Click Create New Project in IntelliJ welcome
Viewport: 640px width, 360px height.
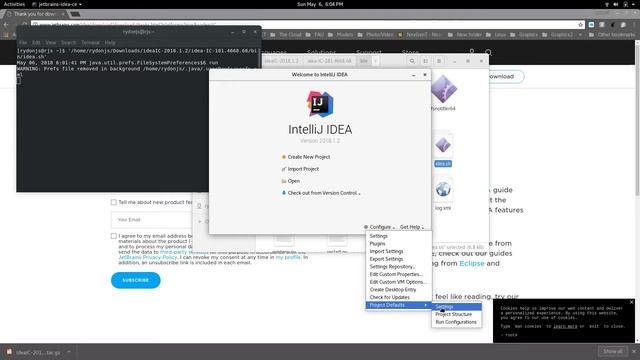pyautogui.click(x=309, y=157)
